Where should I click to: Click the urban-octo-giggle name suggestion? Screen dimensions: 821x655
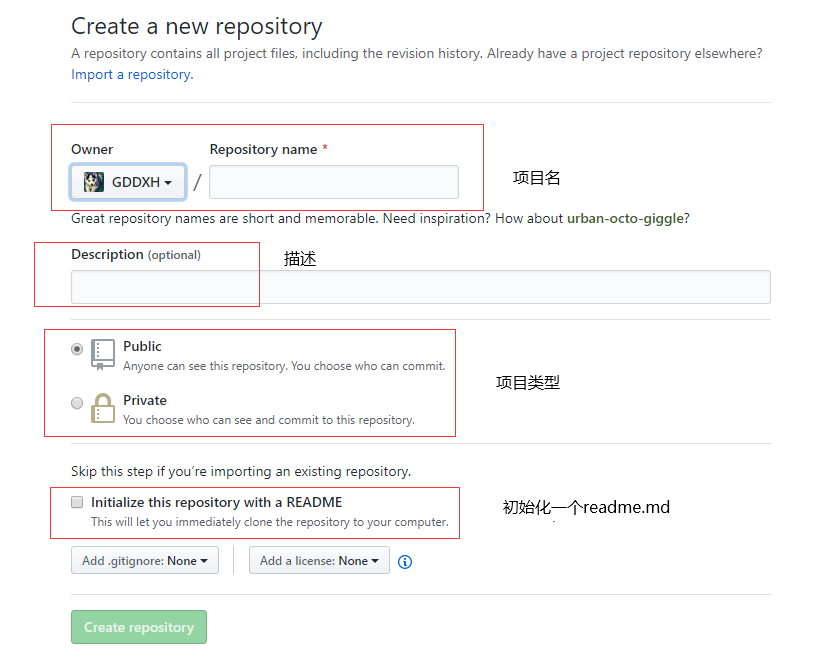click(x=625, y=218)
